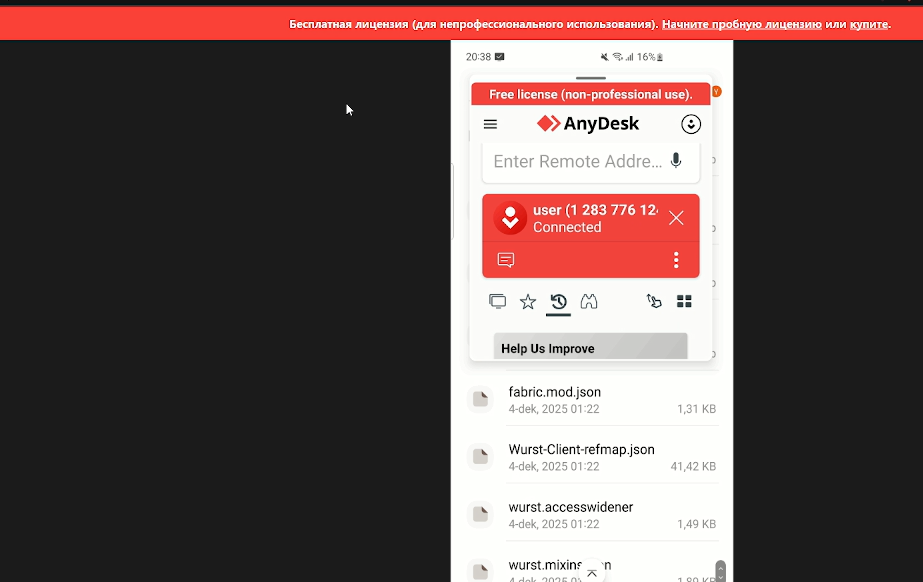Open the discovered devices binoculars tab
Image resolution: width=923 pixels, height=582 pixels.
click(589, 301)
